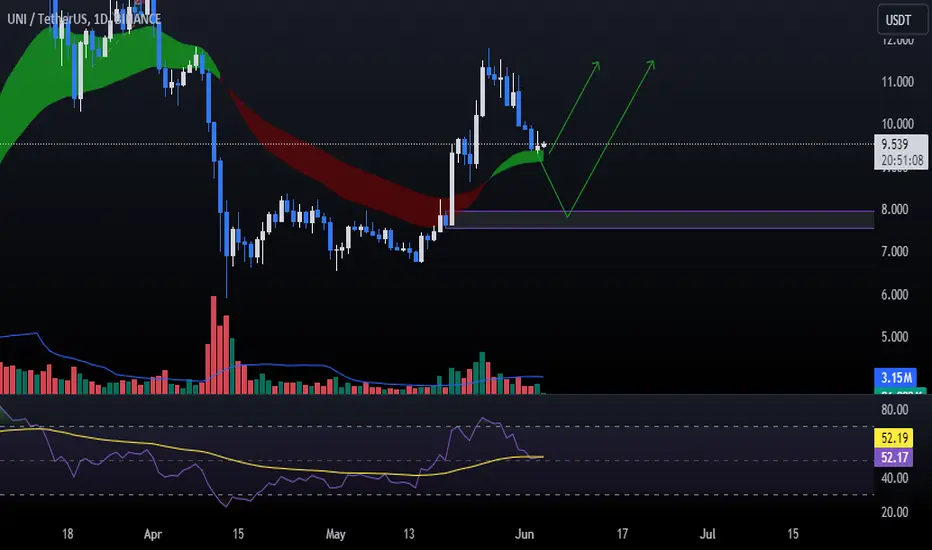Click the Jun label on time axis

[524, 534]
